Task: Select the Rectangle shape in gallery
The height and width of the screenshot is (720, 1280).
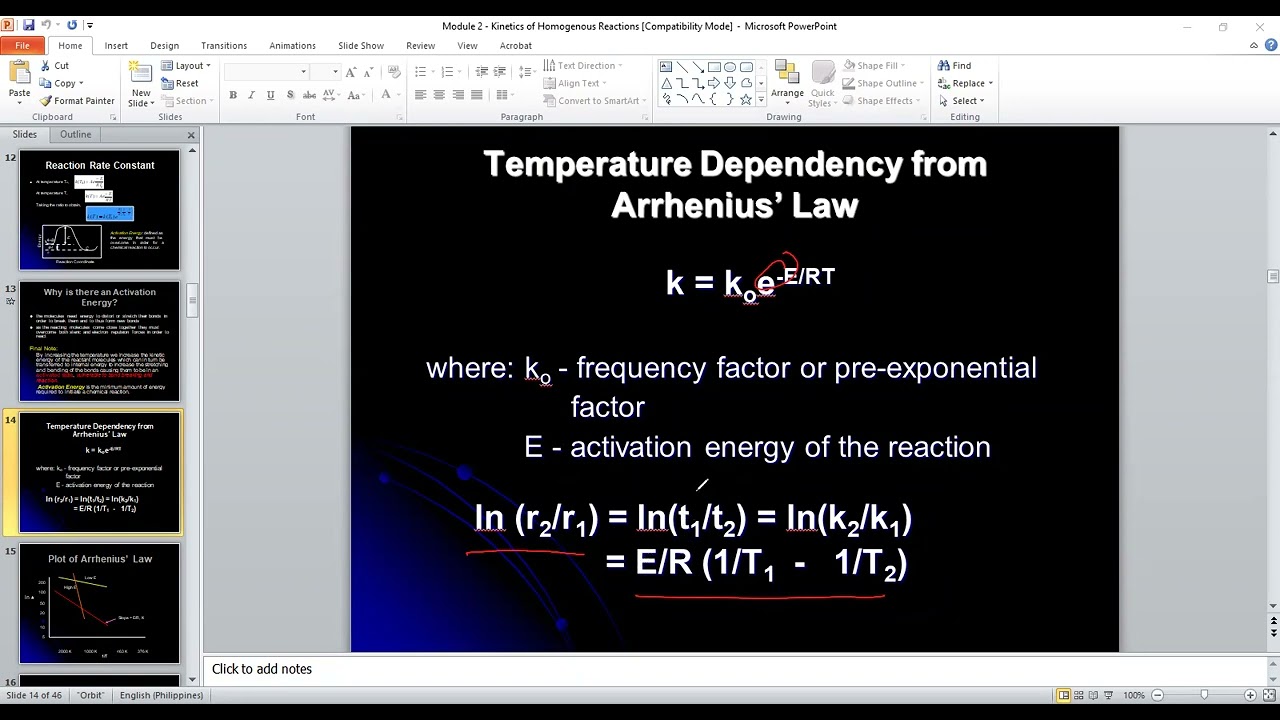Action: pyautogui.click(x=714, y=67)
